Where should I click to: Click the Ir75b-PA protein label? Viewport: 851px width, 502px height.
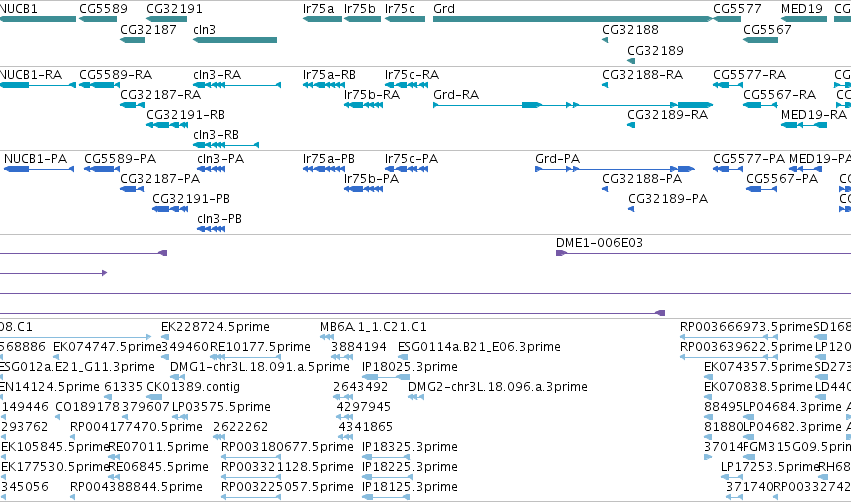(x=371, y=179)
